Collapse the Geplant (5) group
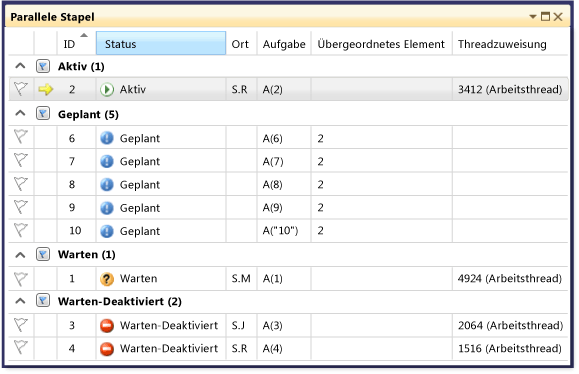579x374 pixels. [20, 113]
